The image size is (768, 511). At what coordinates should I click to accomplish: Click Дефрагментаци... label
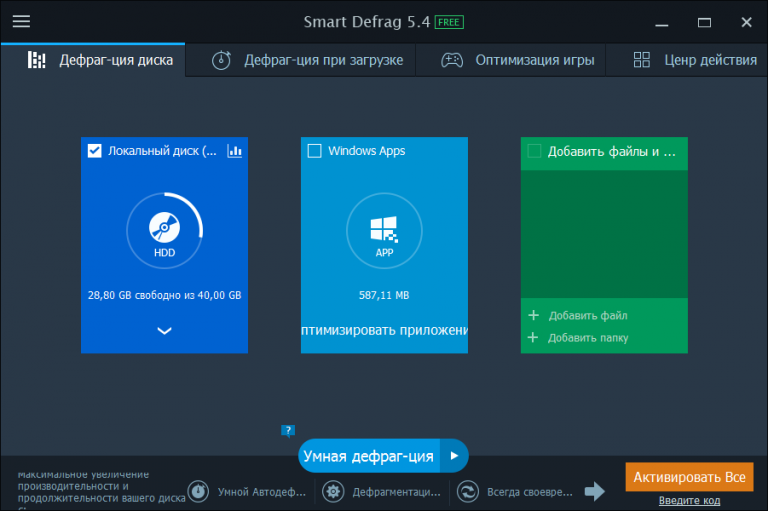point(397,492)
